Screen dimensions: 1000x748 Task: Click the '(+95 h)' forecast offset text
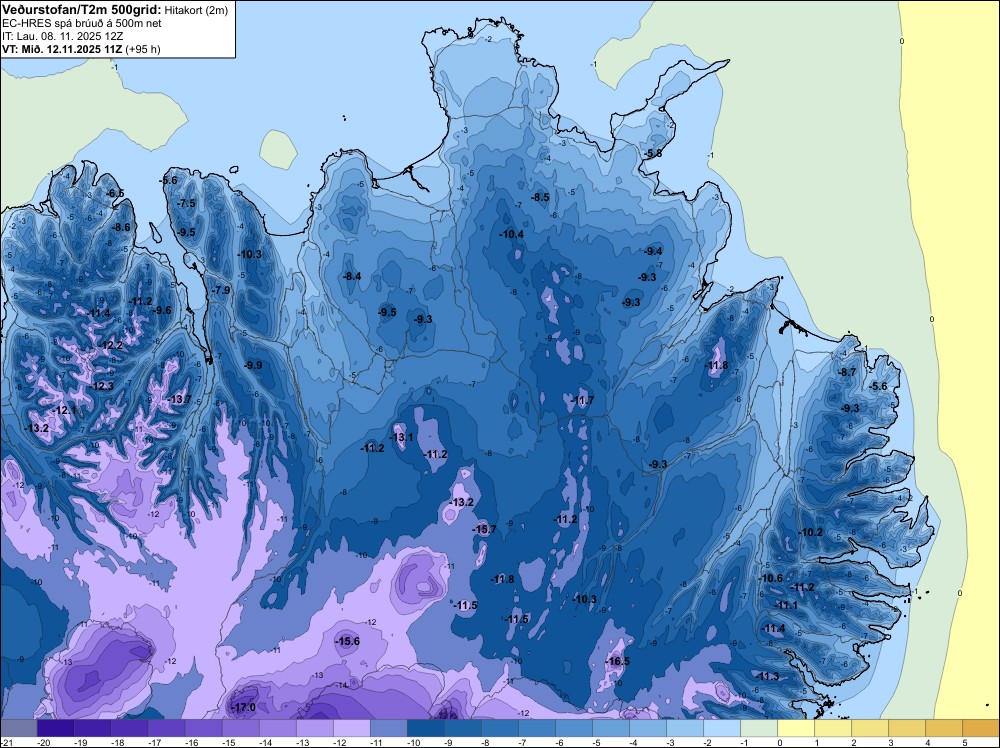pyautogui.click(x=143, y=49)
